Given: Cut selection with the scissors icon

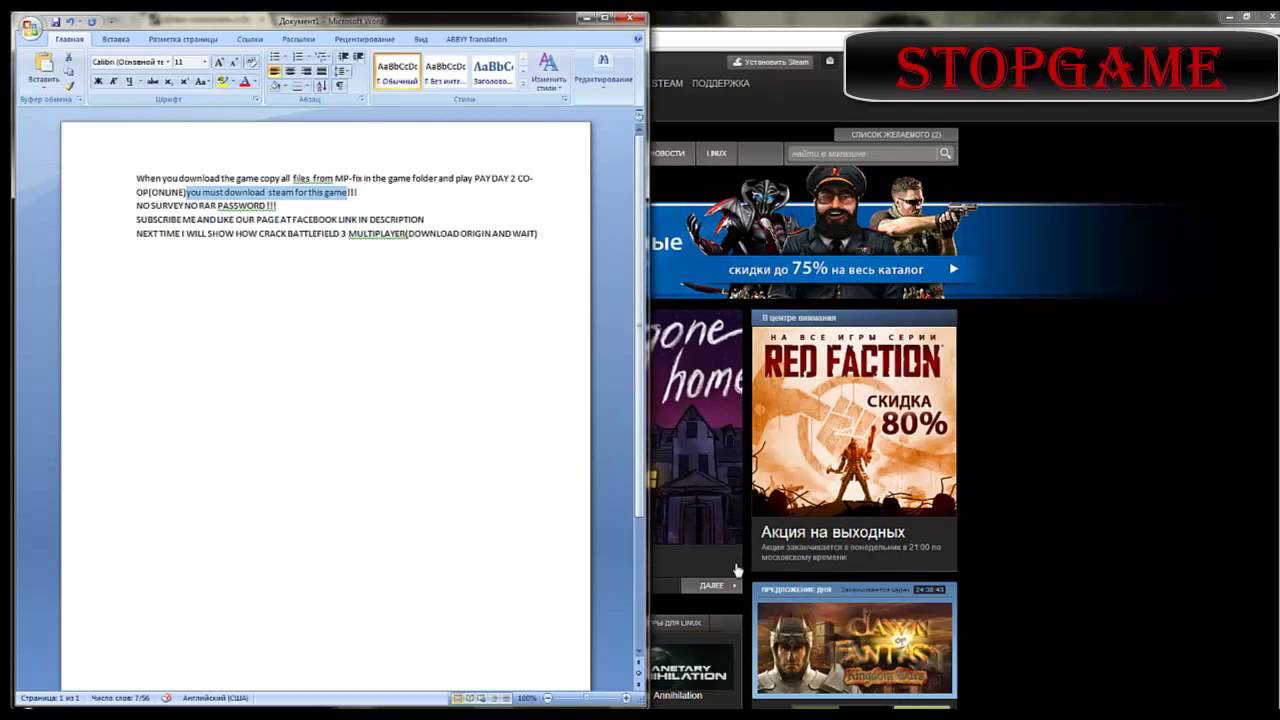Looking at the screenshot, I should tap(69, 59).
